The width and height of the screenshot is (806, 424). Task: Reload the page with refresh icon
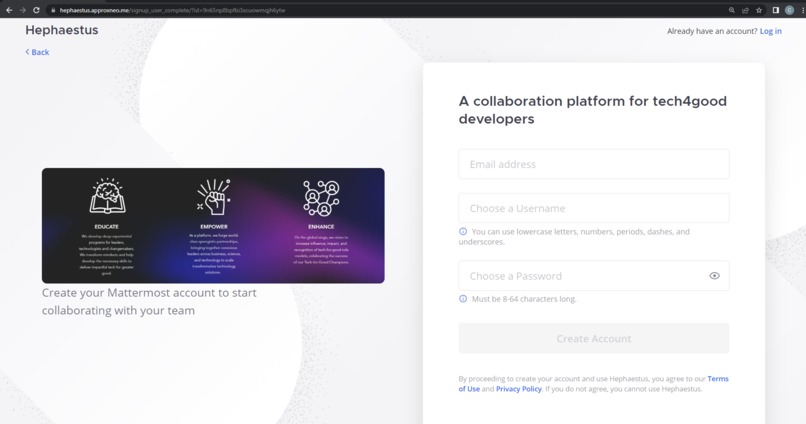(x=36, y=10)
